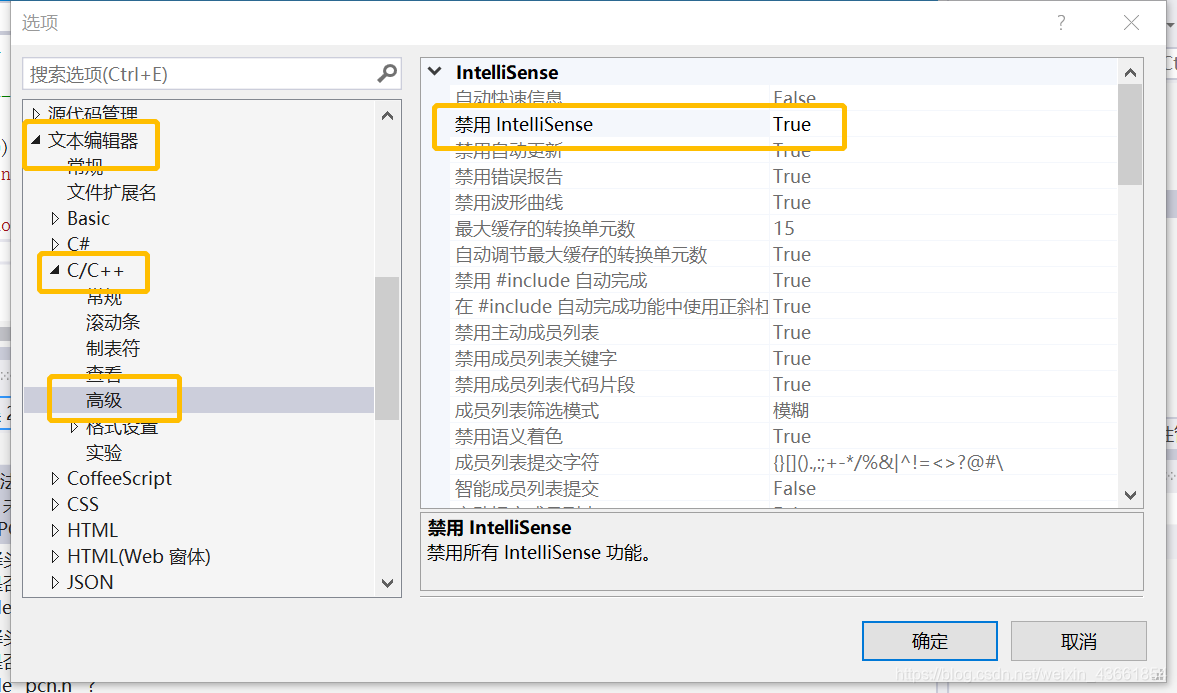The width and height of the screenshot is (1177, 693).
Task: Click True value of 禁用 IntelliSense
Action: pos(792,125)
